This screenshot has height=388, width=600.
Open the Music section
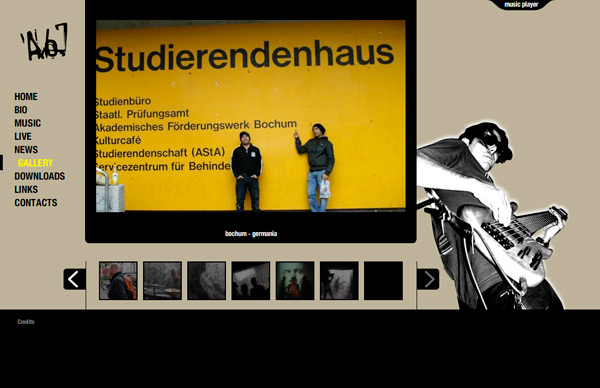coord(28,123)
